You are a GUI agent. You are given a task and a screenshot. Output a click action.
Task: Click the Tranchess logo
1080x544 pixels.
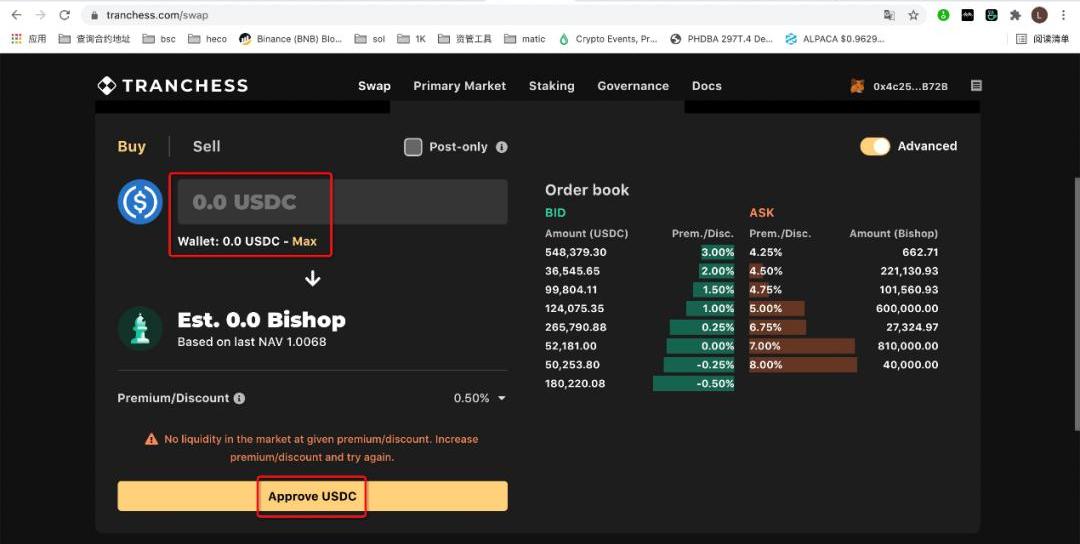pyautogui.click(x=172, y=86)
